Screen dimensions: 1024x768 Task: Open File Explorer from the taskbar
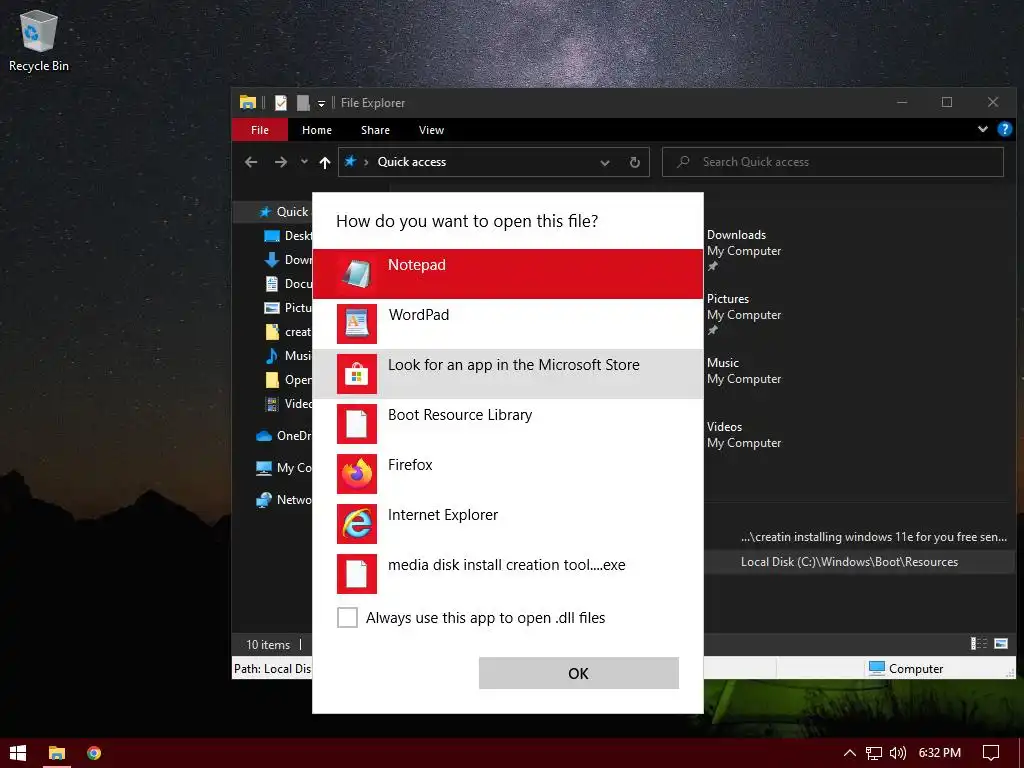(x=57, y=753)
